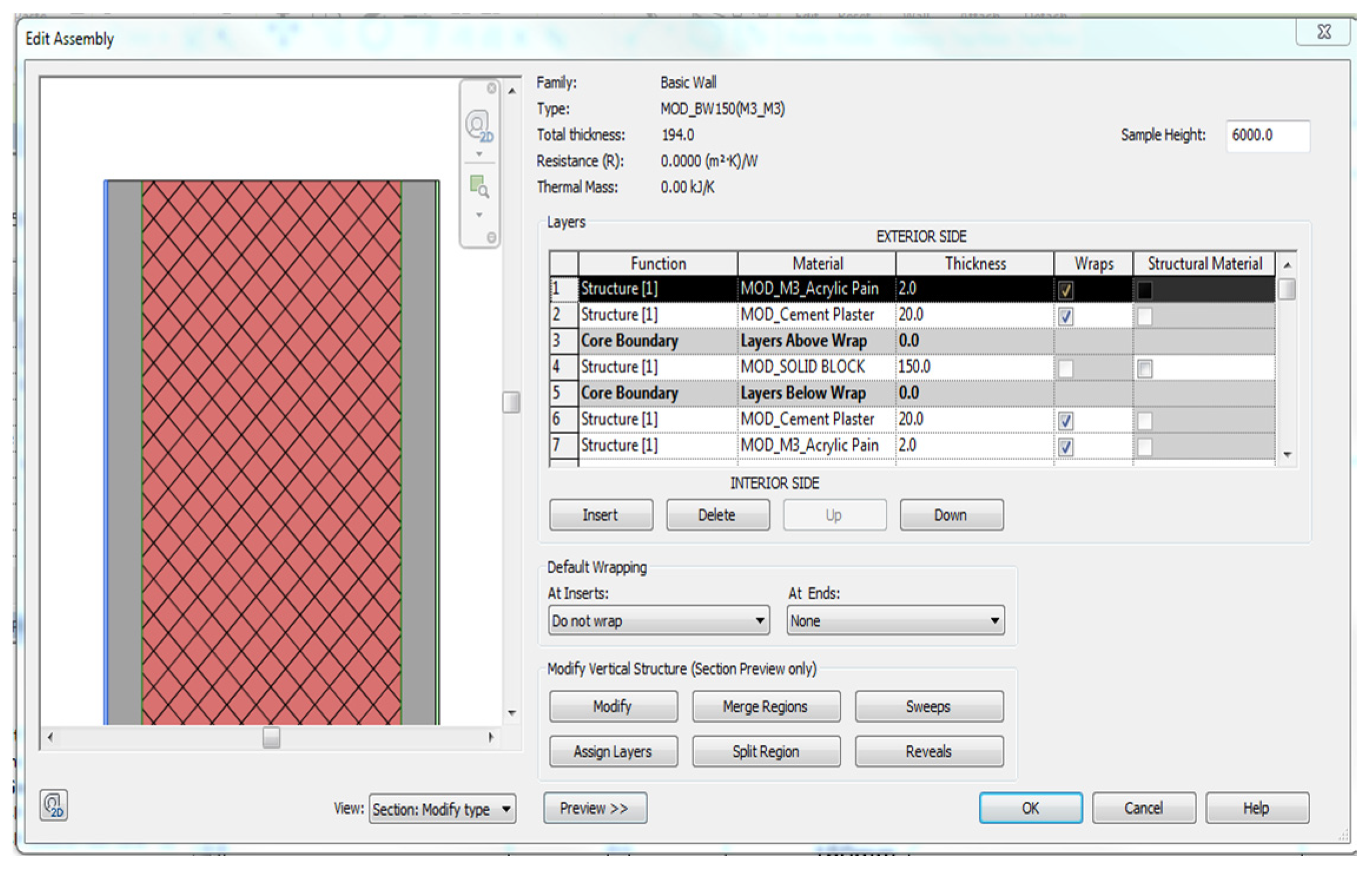
Task: Toggle Structural Material checkbox for row 4
Action: [x=1145, y=369]
